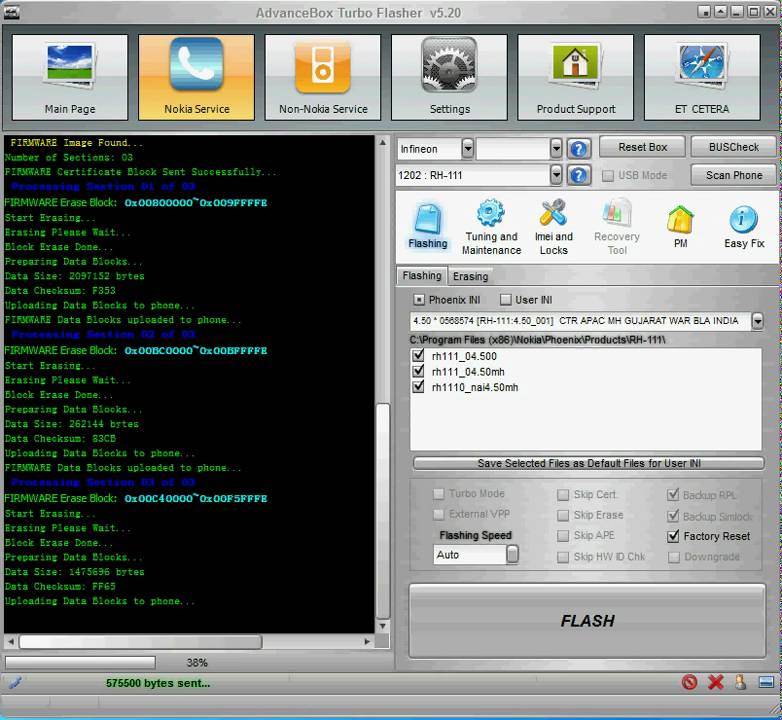Click the up-arrow icon in title bar
This screenshot has width=782, height=720.
click(720, 11)
